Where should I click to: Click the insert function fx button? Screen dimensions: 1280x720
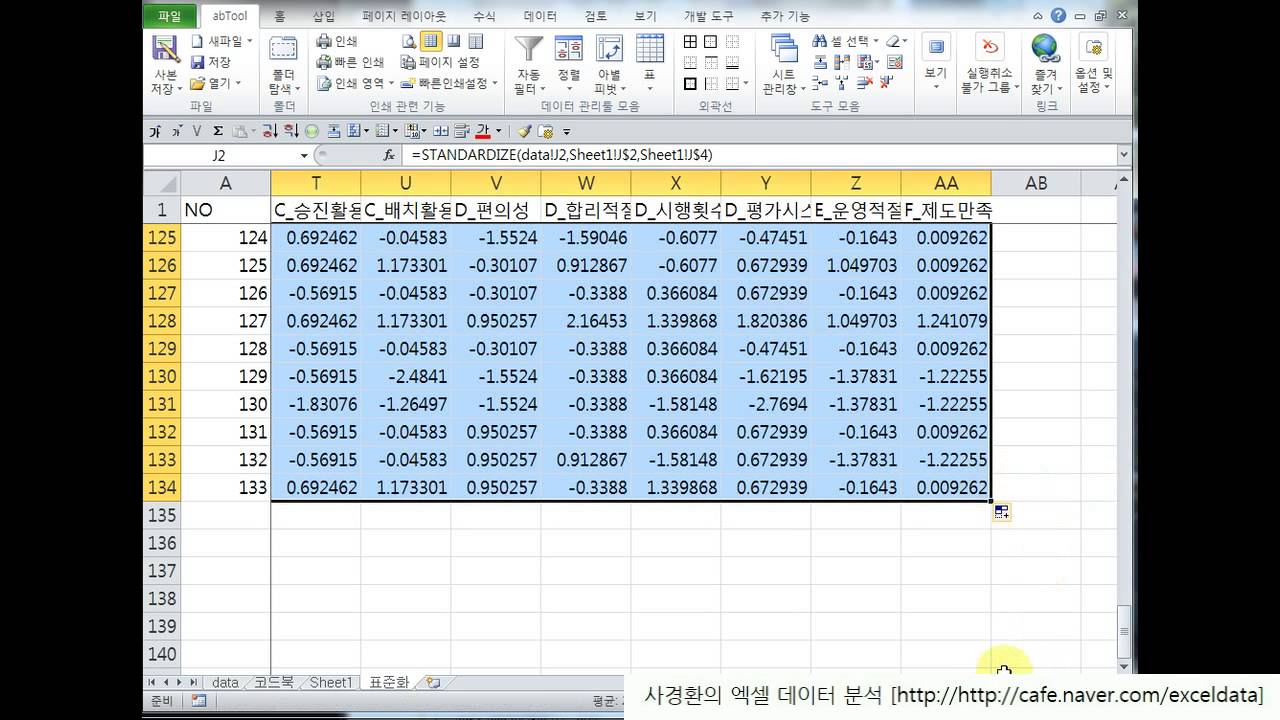pos(389,156)
